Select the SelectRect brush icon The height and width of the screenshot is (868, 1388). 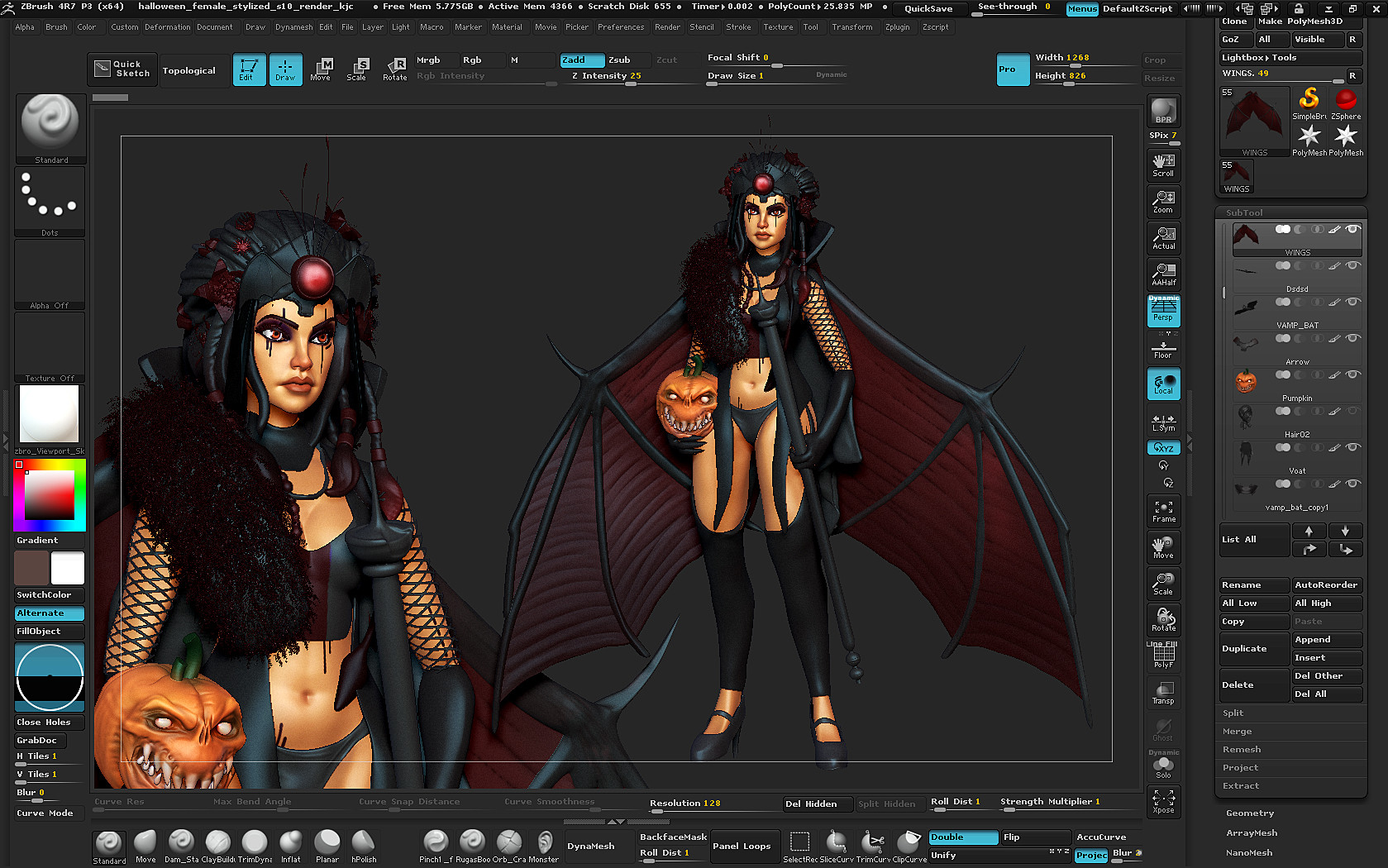(799, 847)
